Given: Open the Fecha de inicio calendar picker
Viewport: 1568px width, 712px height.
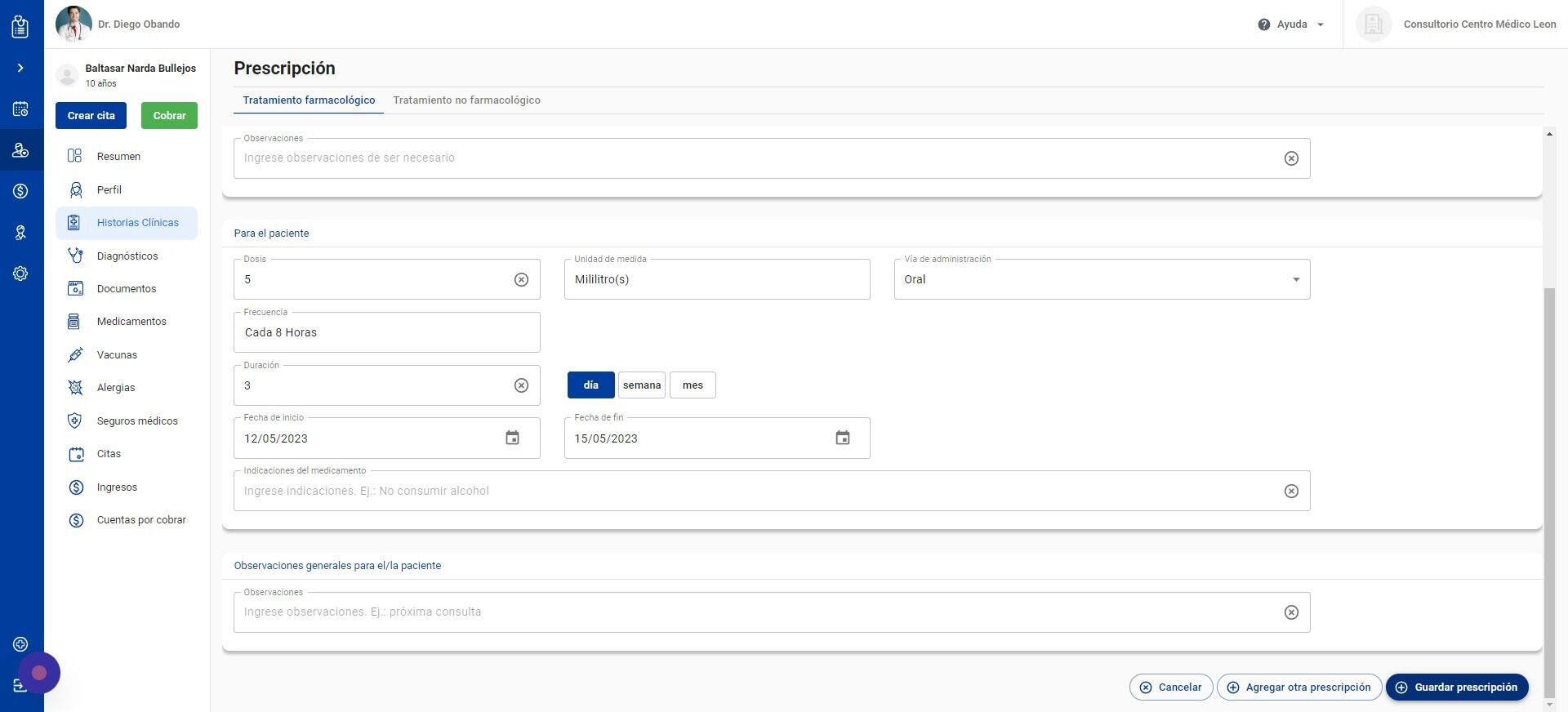Looking at the screenshot, I should (512, 438).
